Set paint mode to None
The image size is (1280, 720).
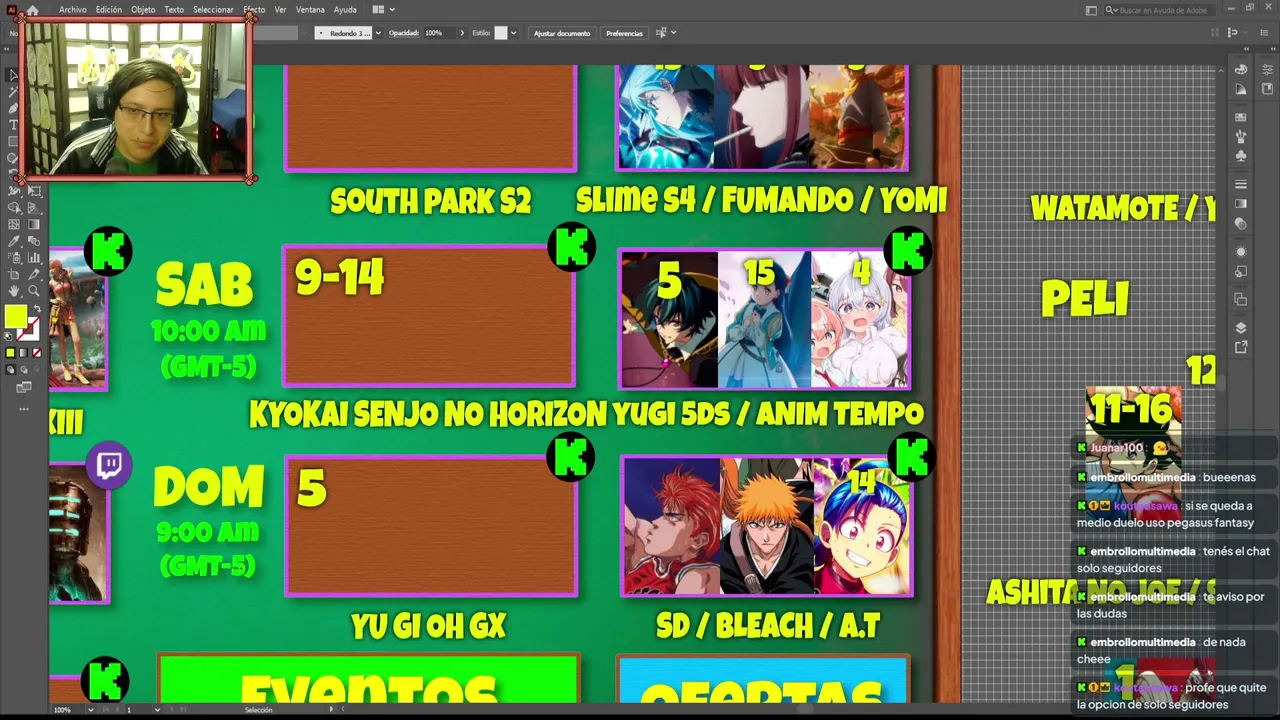[37, 353]
